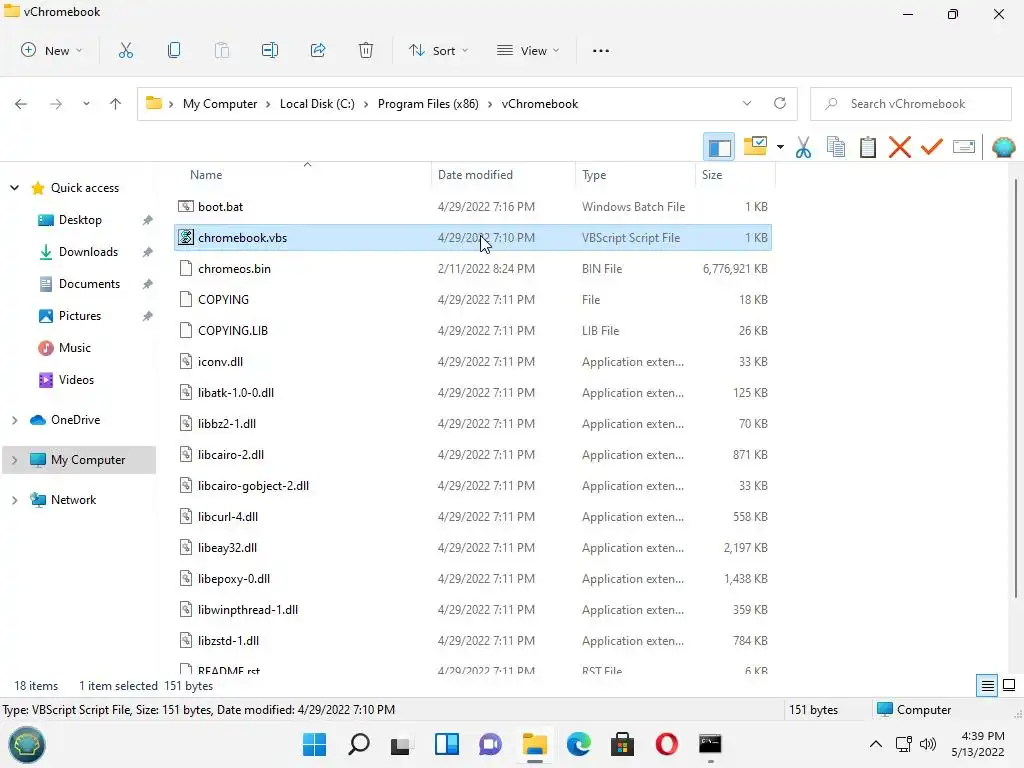Expand the My Computer tree node

[x=14, y=460]
